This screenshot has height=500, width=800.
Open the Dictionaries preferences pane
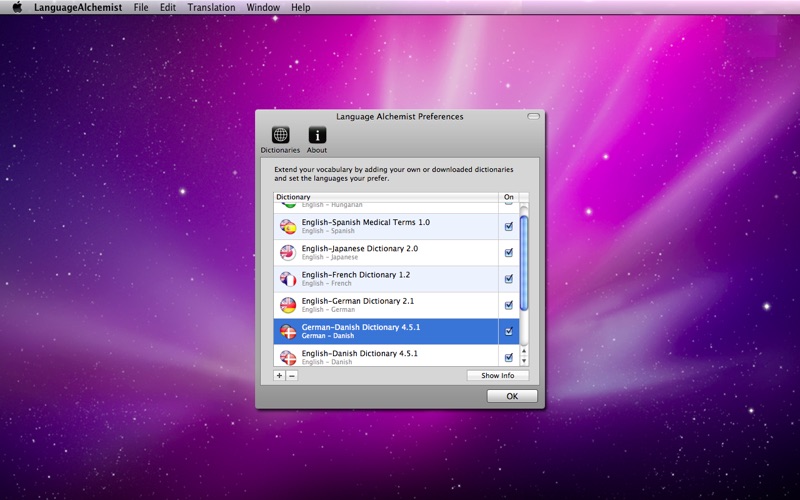[x=280, y=140]
